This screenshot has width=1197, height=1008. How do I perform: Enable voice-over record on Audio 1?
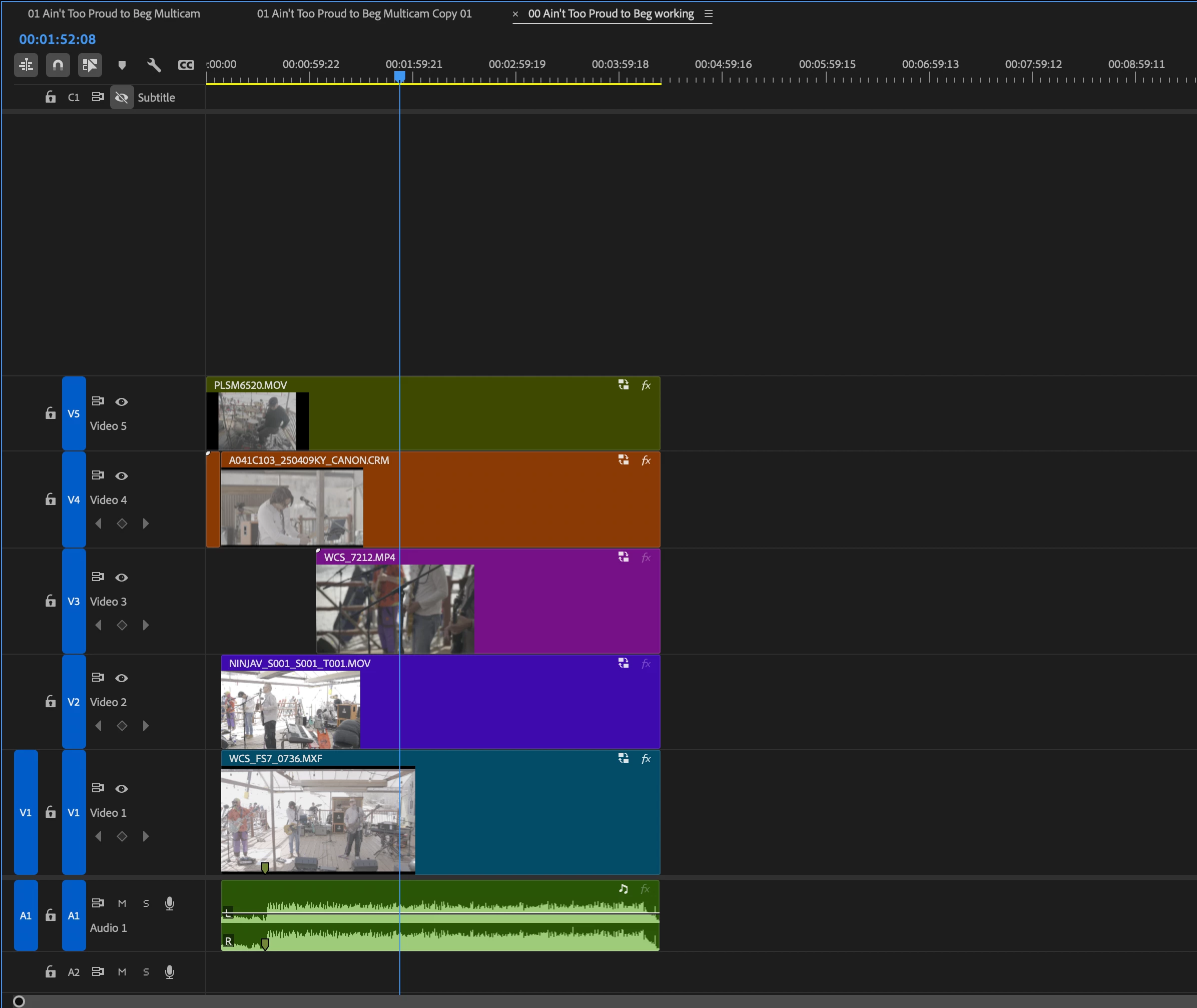(x=170, y=903)
